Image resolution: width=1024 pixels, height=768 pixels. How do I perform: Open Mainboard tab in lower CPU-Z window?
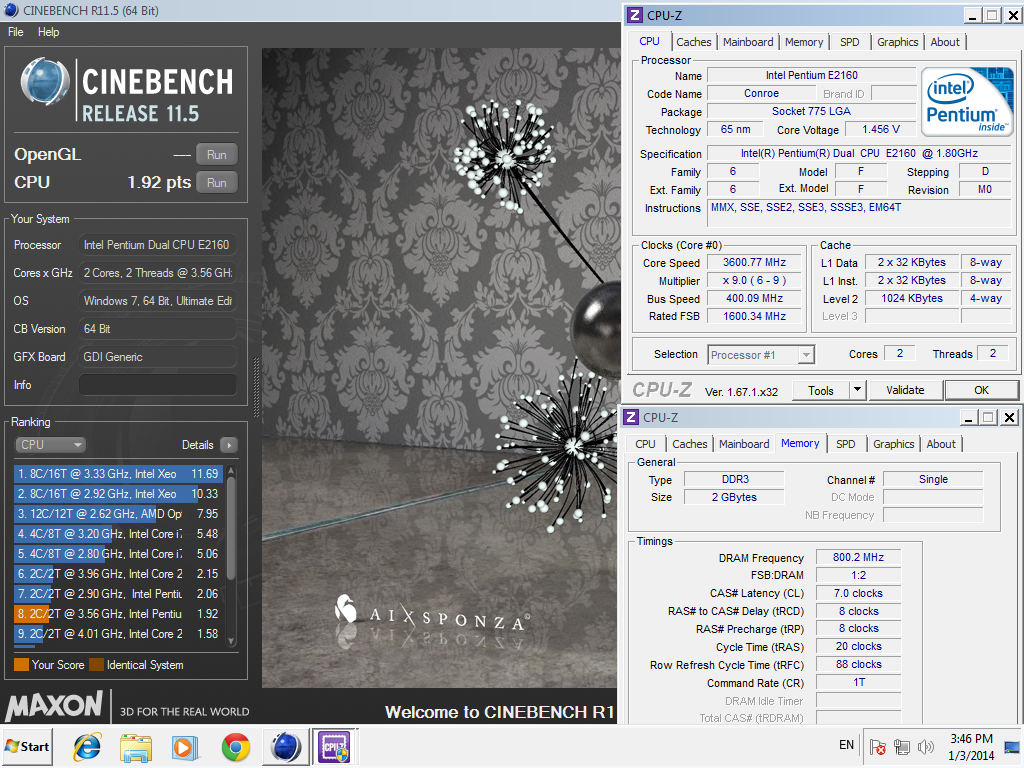tap(744, 444)
